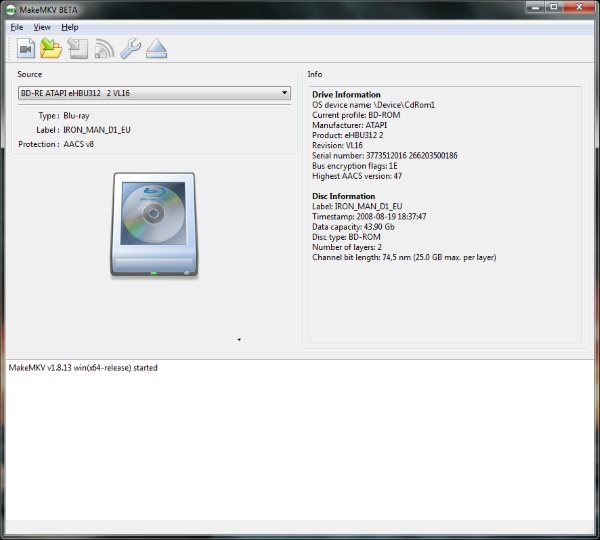Click the 'Data capacity: 43.90 Gb' line
Viewport: 600px width, 540px height.
tap(353, 227)
